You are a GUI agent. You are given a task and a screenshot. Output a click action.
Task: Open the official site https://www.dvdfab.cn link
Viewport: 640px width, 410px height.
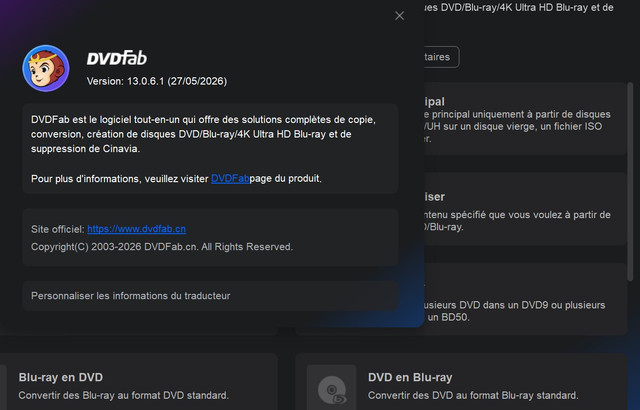click(x=136, y=229)
